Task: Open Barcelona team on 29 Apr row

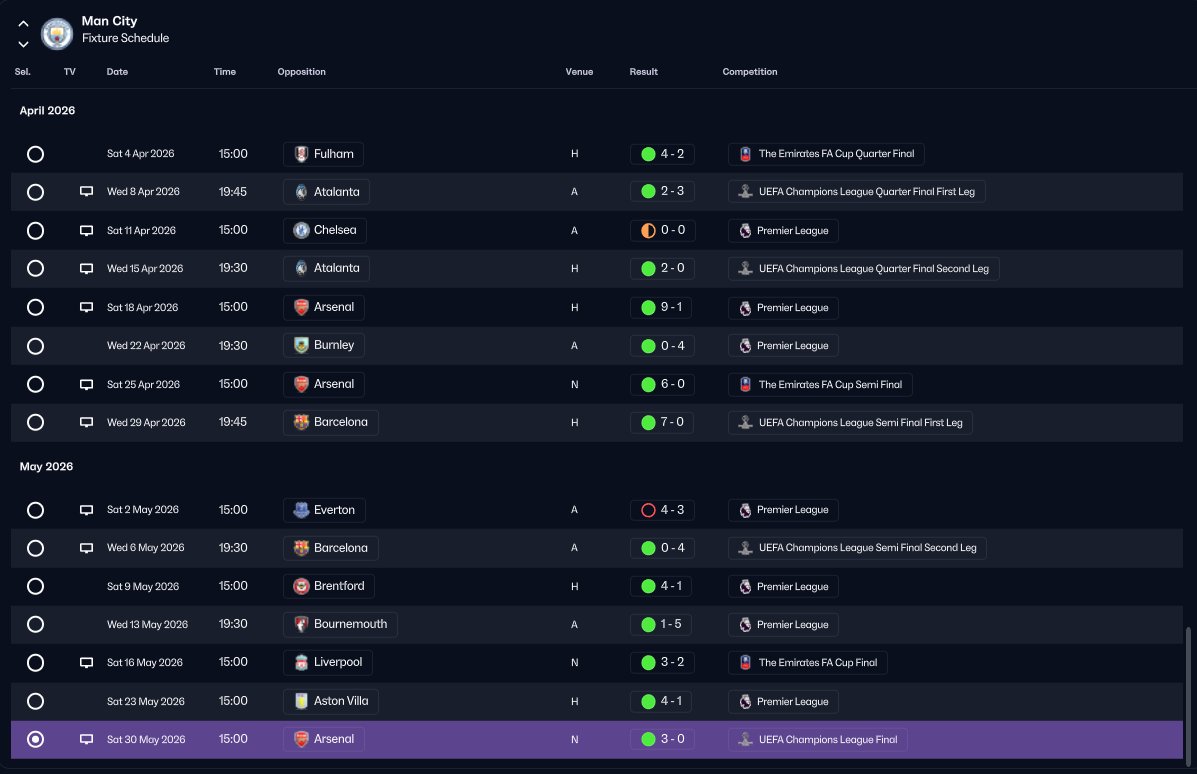Action: [331, 422]
